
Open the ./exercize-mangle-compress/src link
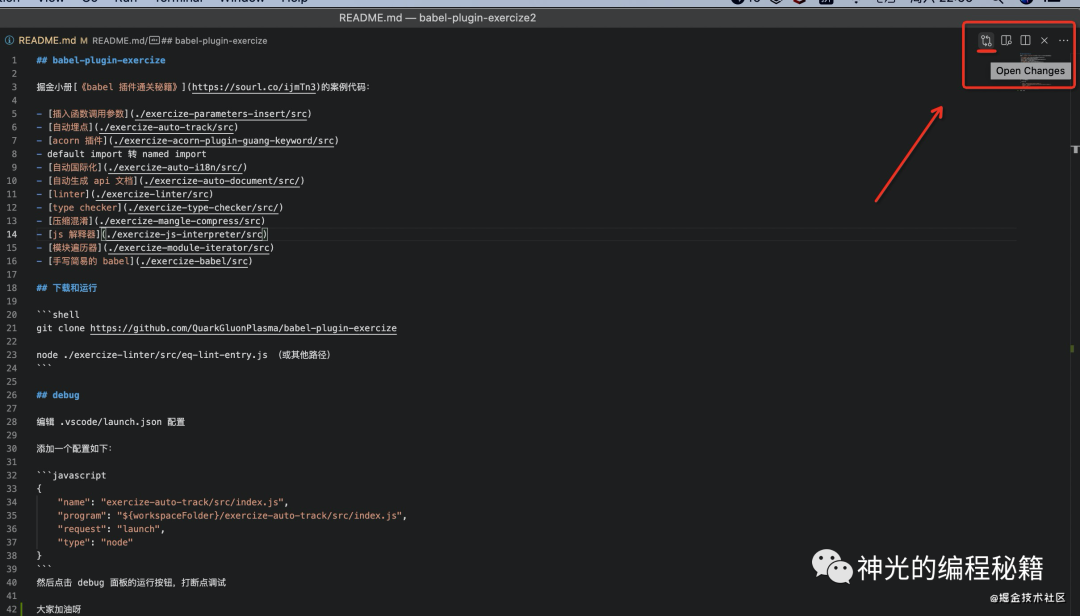179,221
